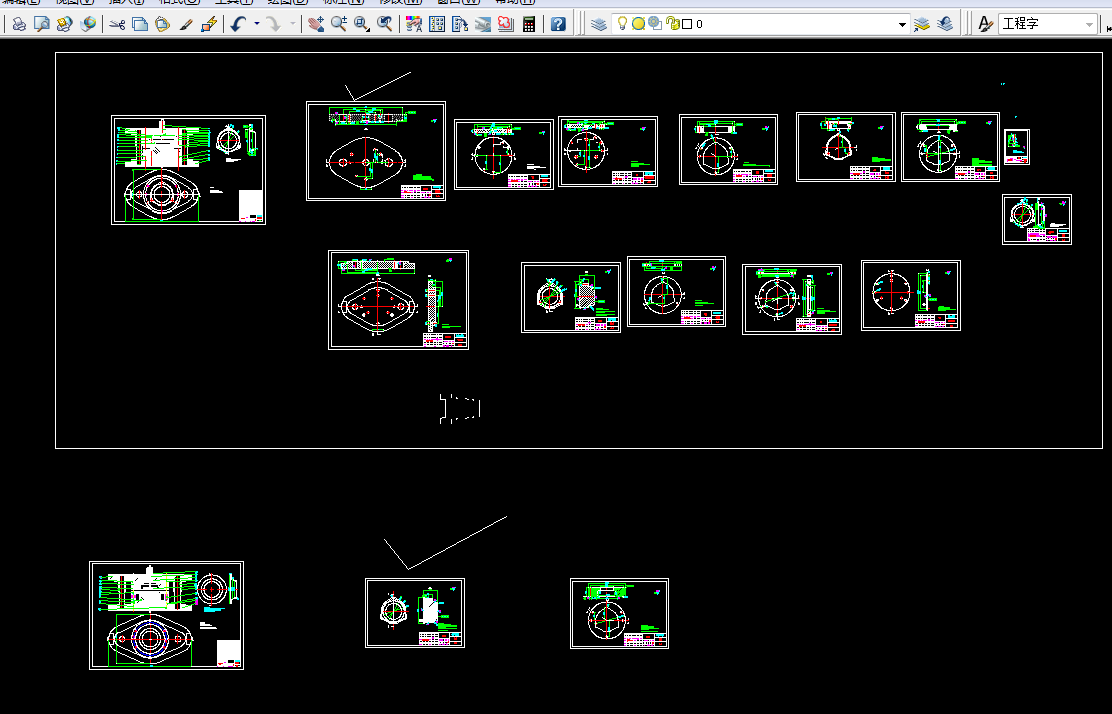Select the small narrow drawing sheet
1112x714 pixels.
pos(1017,147)
